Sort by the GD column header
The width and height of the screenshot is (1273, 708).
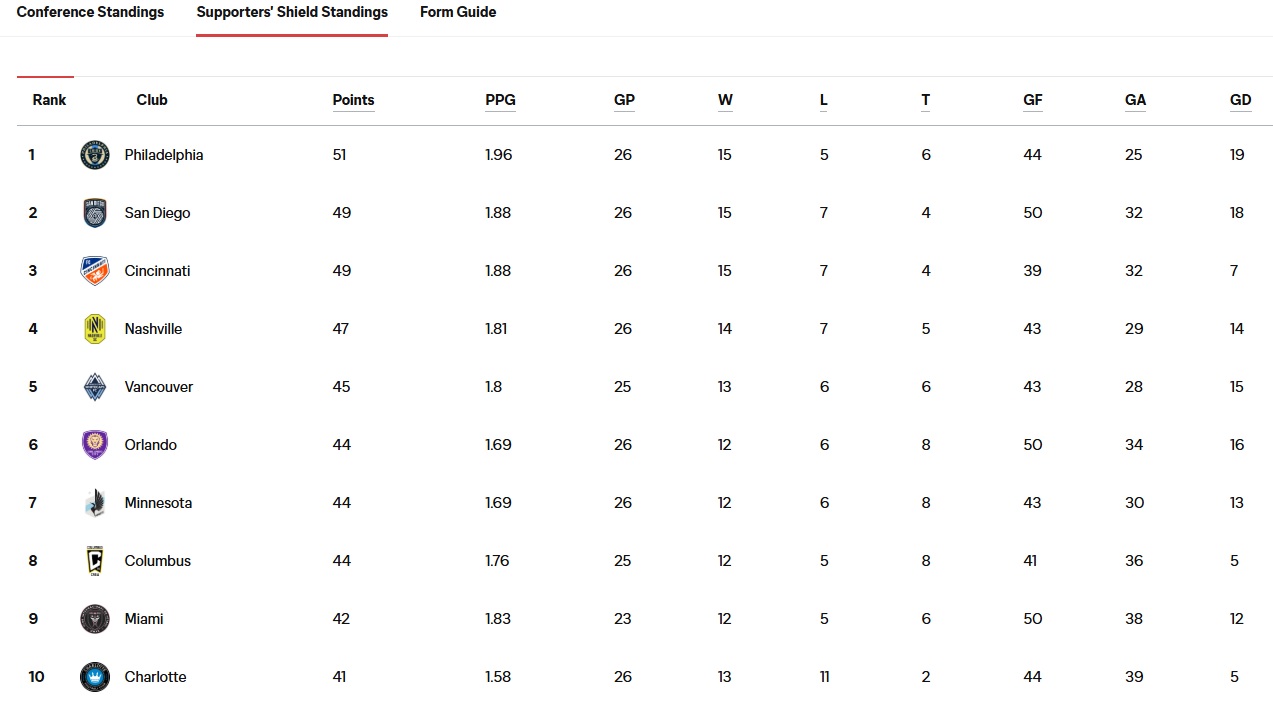click(x=1240, y=100)
